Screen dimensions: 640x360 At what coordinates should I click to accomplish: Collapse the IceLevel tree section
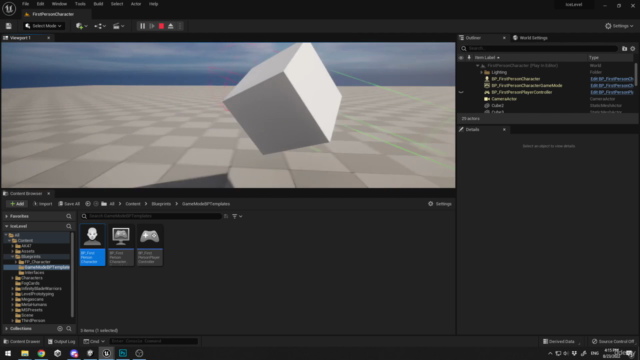7,226
